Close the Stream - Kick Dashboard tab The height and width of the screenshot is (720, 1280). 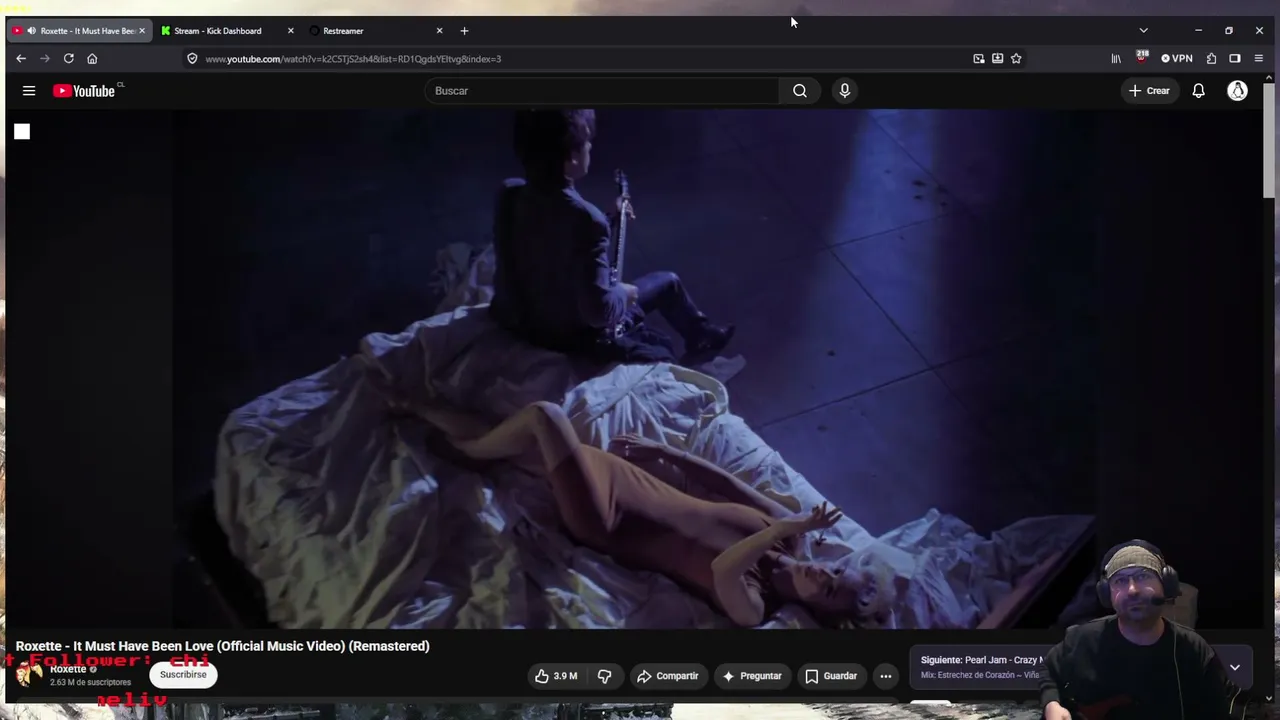pyautogui.click(x=290, y=31)
